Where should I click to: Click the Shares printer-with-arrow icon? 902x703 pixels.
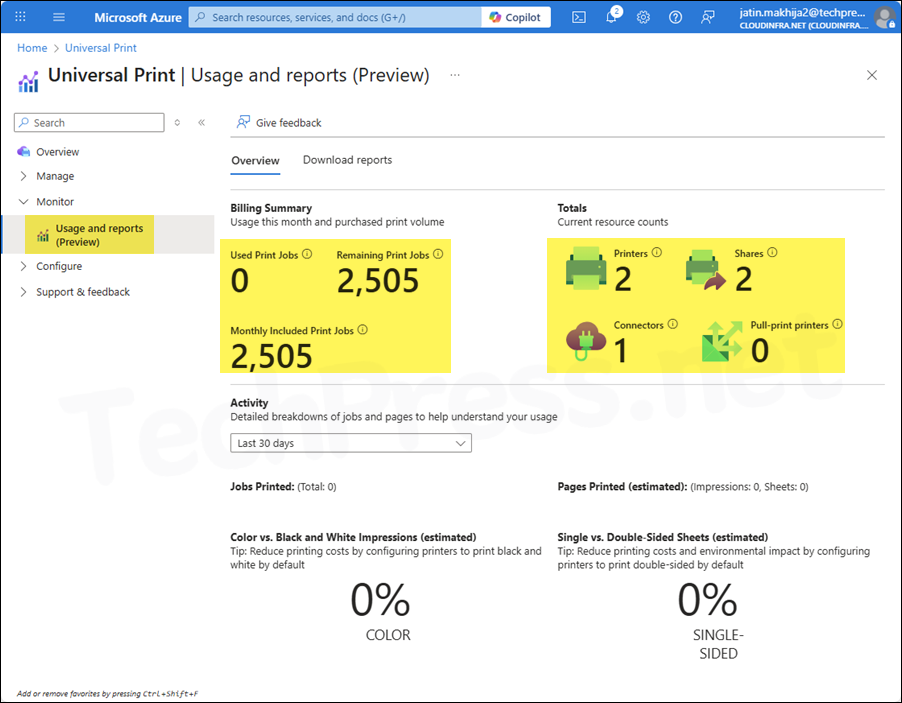(x=705, y=270)
